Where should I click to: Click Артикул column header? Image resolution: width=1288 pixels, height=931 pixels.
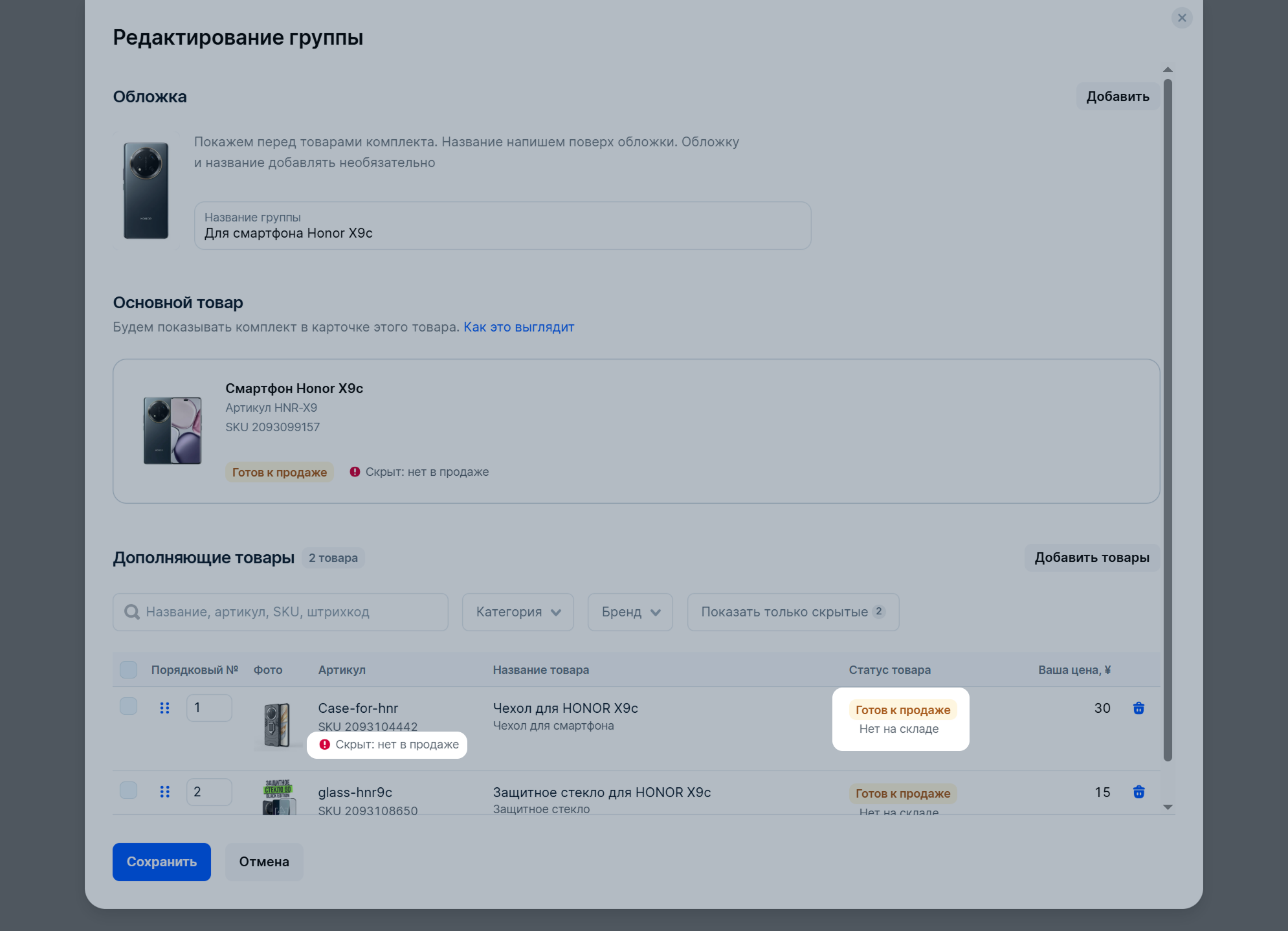tap(342, 670)
